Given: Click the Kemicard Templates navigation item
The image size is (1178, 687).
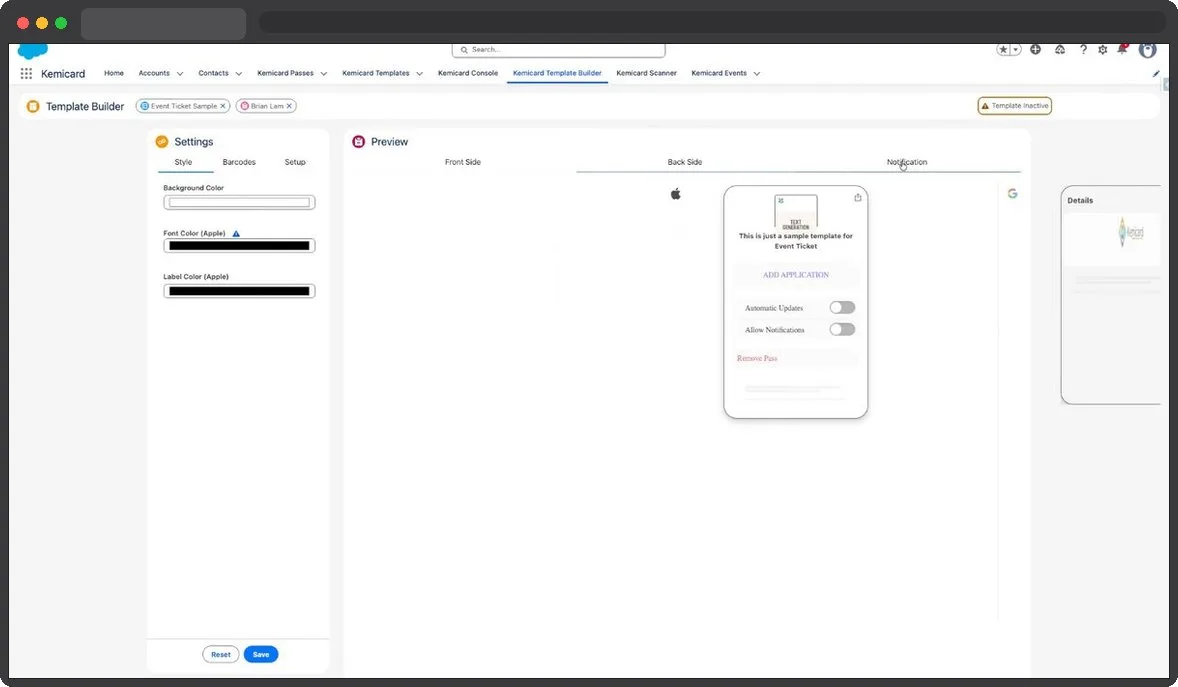Looking at the screenshot, I should pyautogui.click(x=376, y=73).
